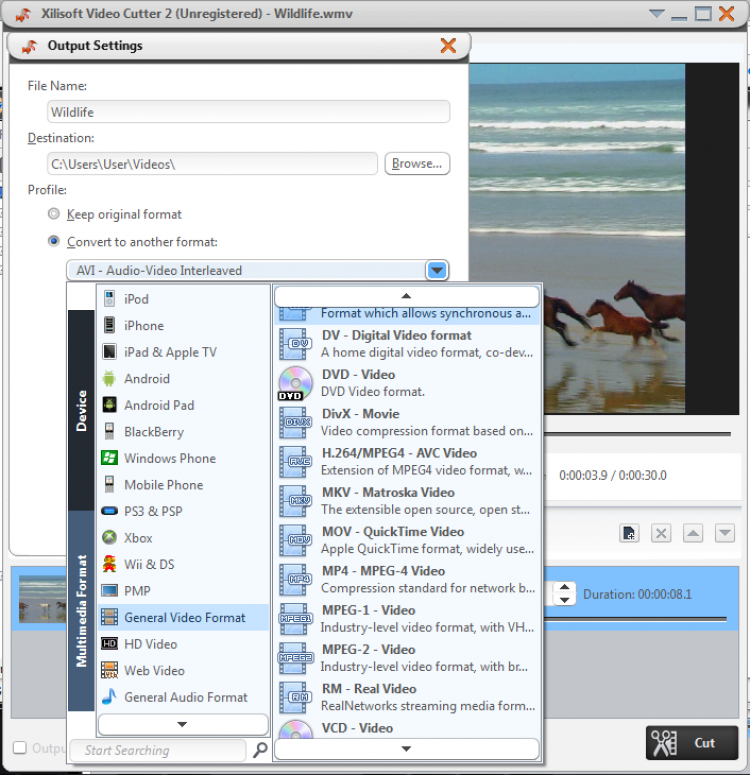The height and width of the screenshot is (775, 750).
Task: Click the search magnifier icon
Action: coord(260,750)
